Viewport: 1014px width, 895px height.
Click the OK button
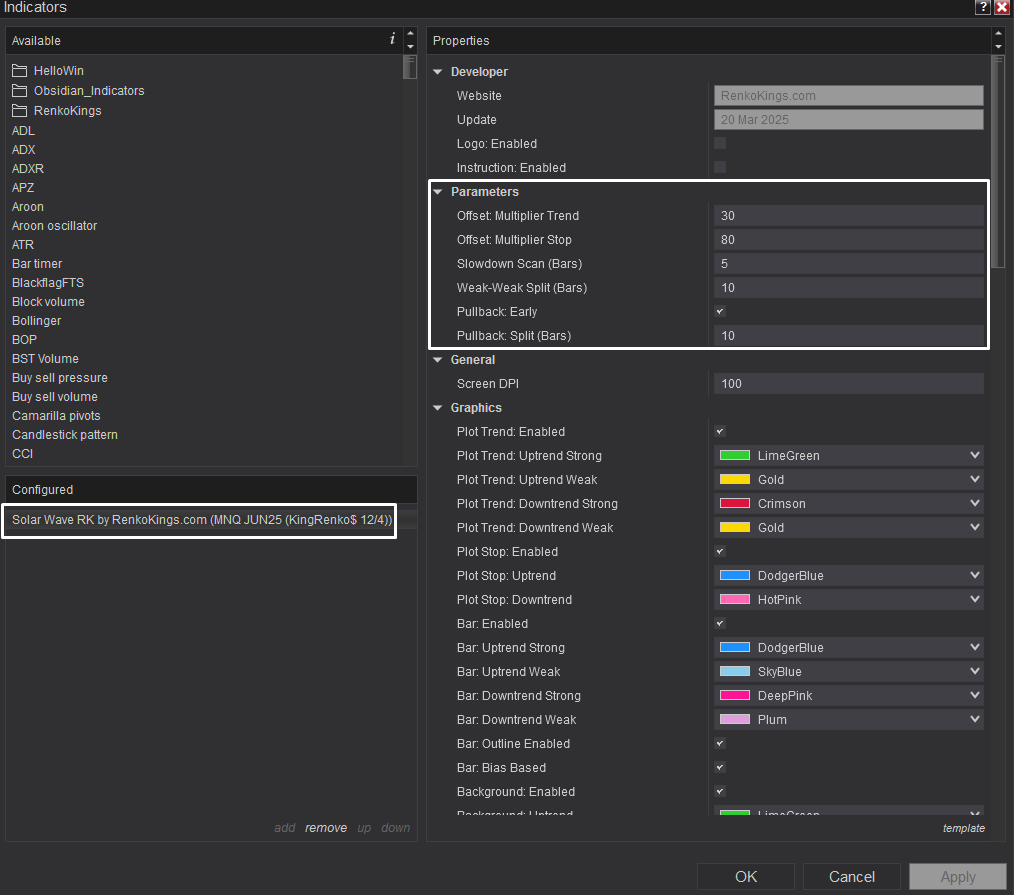tap(746, 877)
